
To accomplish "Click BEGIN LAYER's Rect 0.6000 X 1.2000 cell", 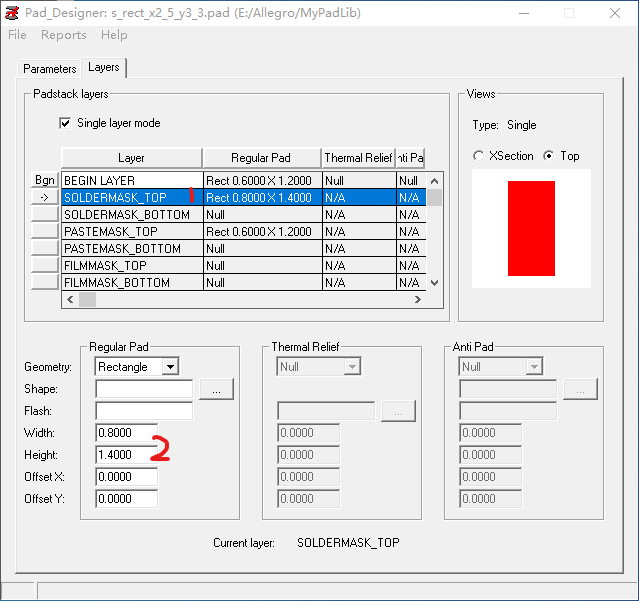I will click(x=262, y=181).
